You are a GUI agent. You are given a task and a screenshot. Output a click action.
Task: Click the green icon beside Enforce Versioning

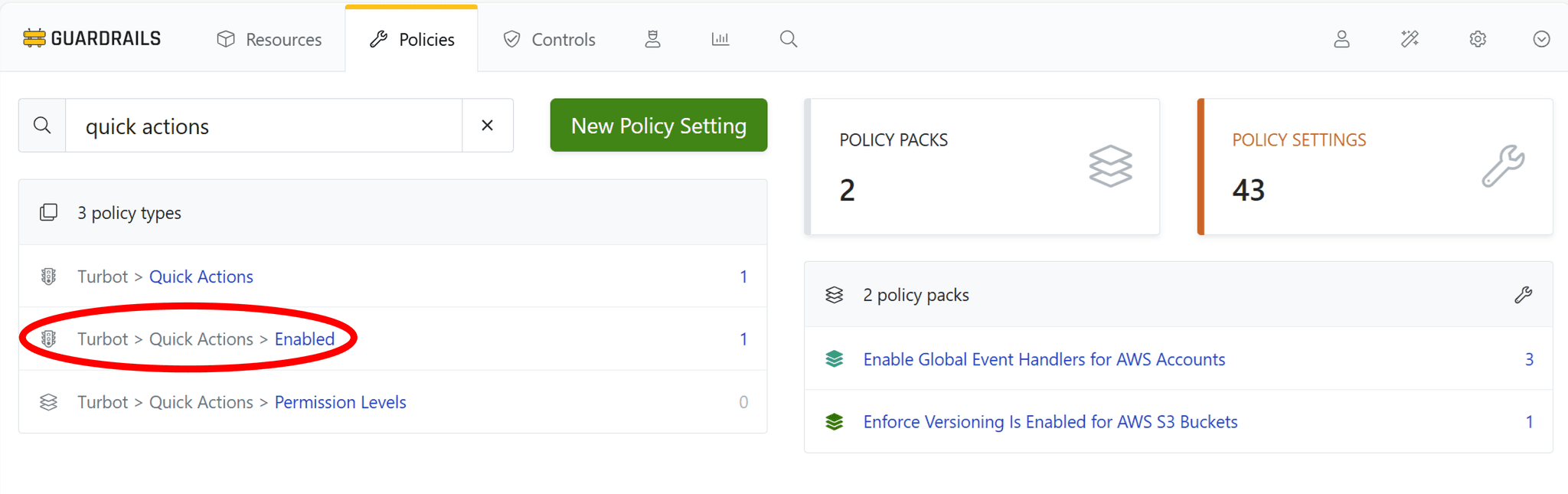(x=835, y=421)
